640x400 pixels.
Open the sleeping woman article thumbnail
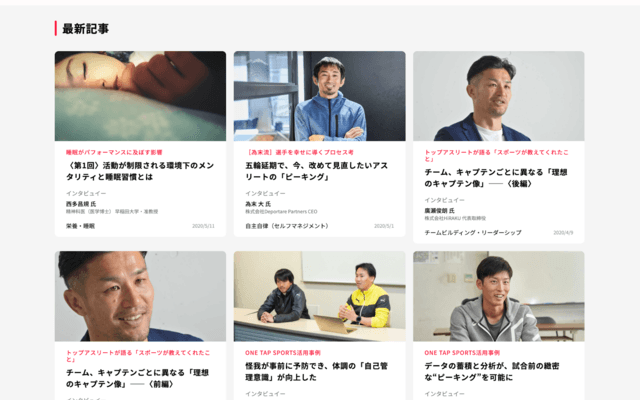140,96
